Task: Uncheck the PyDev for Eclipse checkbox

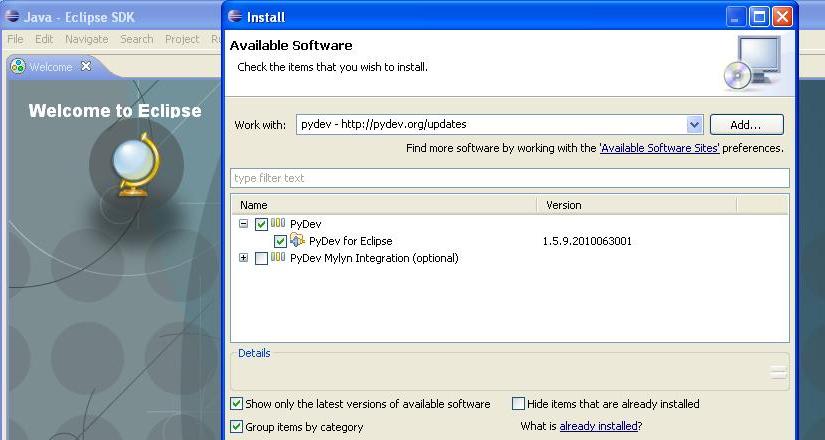Action: 280,241
